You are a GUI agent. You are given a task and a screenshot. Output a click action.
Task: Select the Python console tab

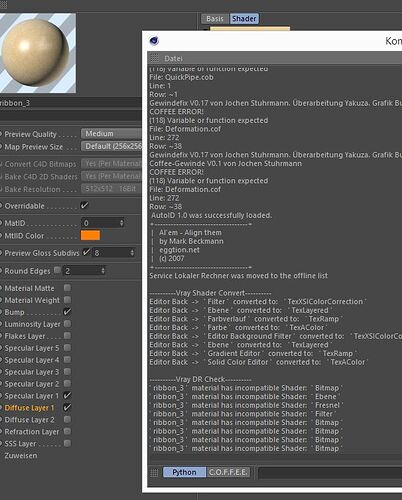184,472
